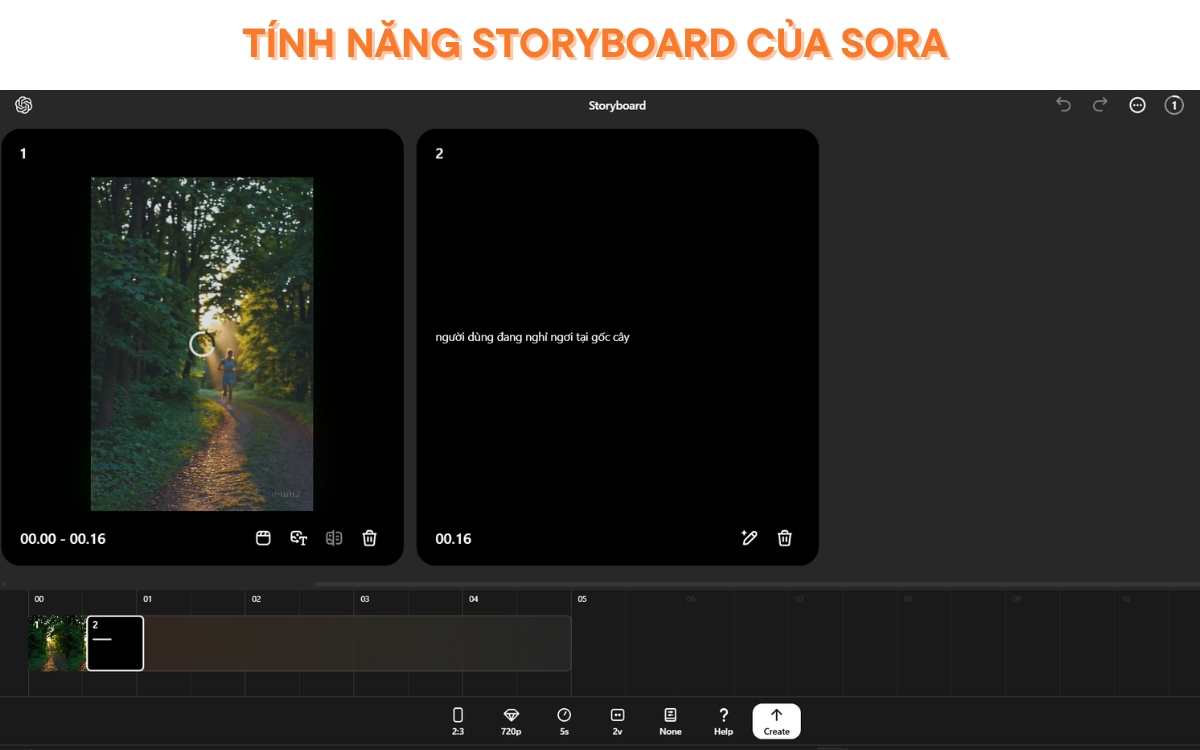Viewport: 1200px width, 750px height.
Task: Click the card 2 prompt text field
Action: pyautogui.click(x=532, y=337)
